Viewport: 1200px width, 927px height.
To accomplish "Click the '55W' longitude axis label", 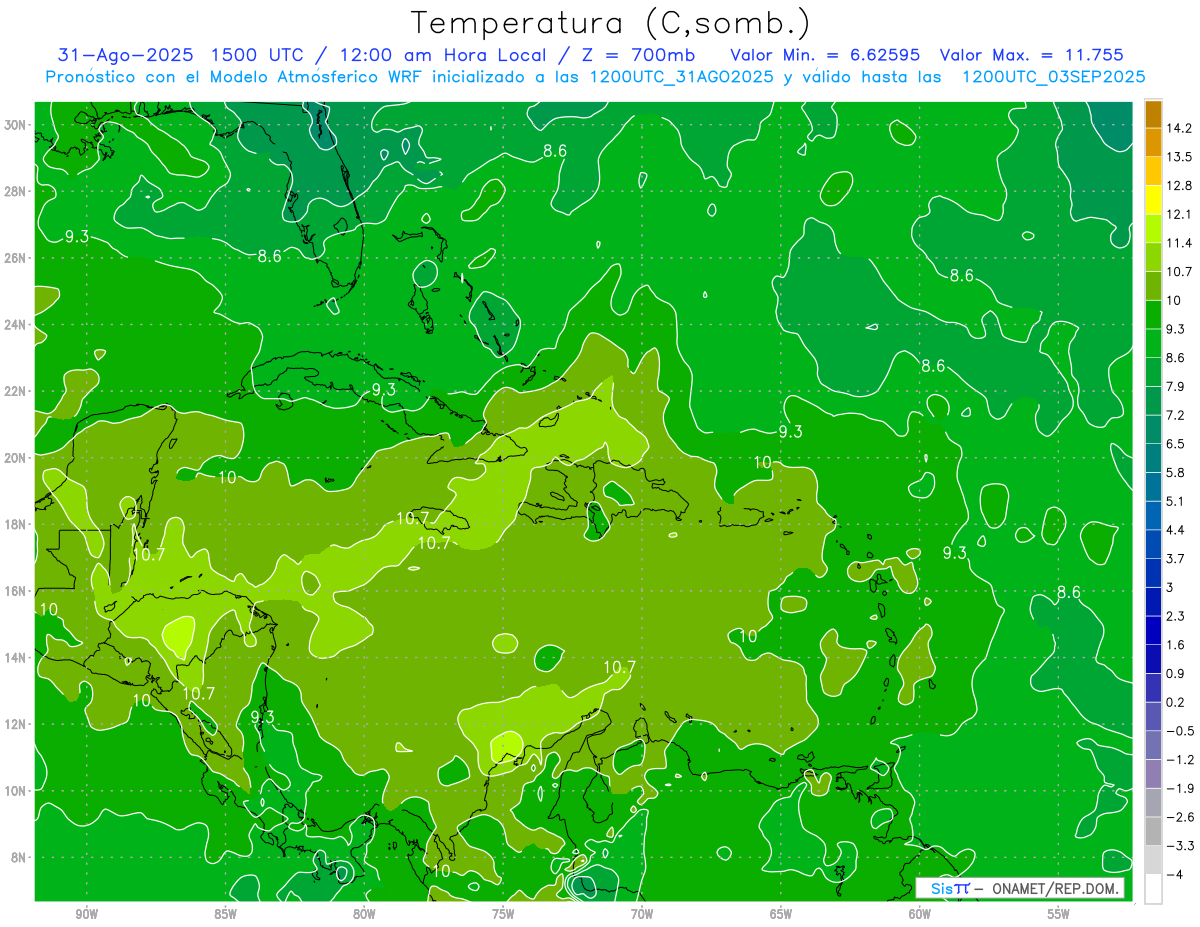I will pos(1058,914).
